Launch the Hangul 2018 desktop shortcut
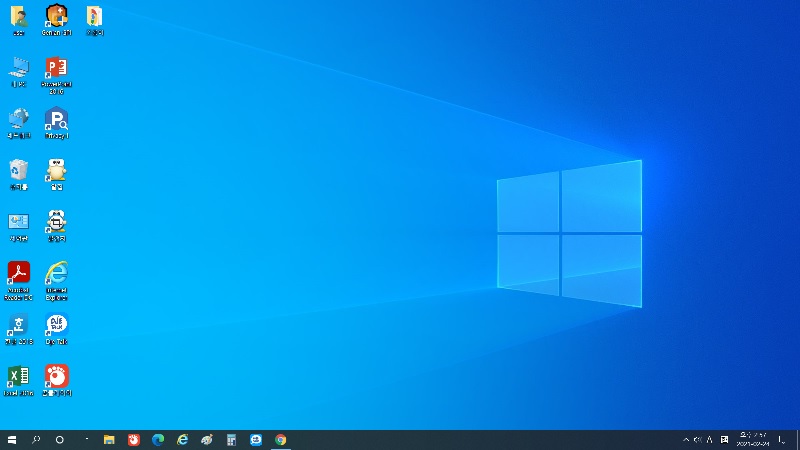The width and height of the screenshot is (800, 450). 19,330
